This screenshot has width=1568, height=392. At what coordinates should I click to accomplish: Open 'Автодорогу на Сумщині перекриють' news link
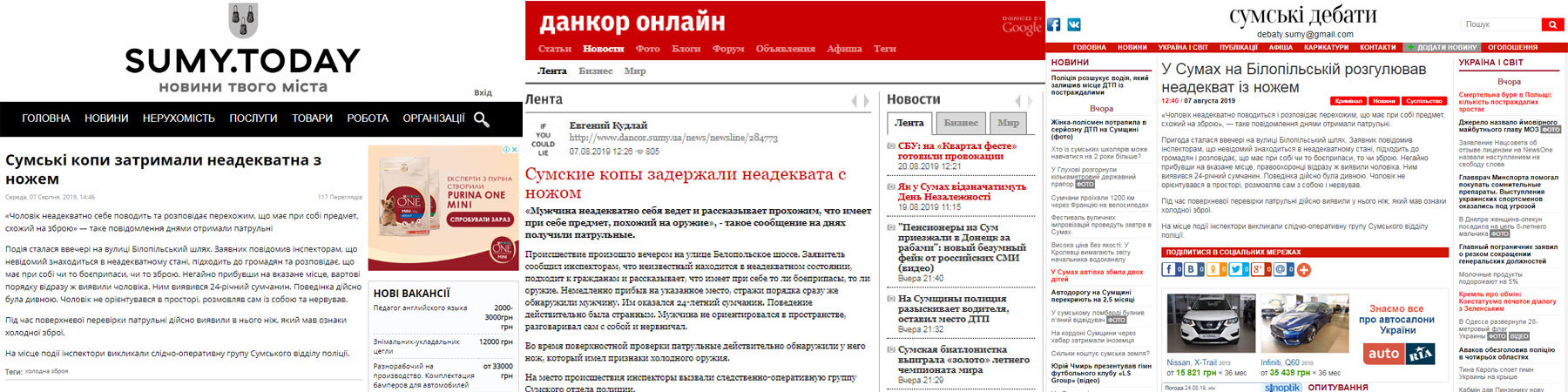1091,296
